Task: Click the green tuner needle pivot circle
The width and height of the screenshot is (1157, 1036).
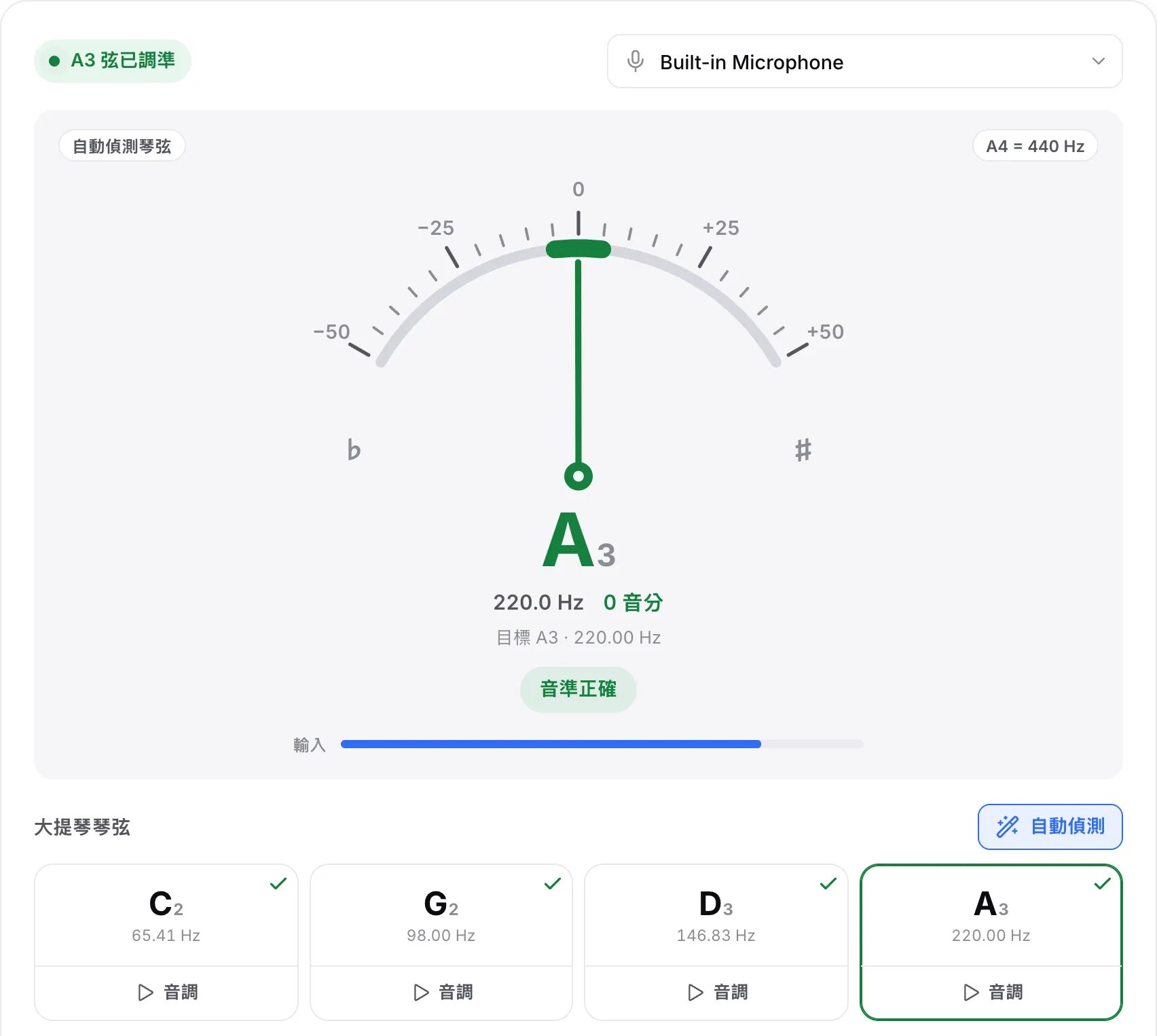Action: click(578, 476)
